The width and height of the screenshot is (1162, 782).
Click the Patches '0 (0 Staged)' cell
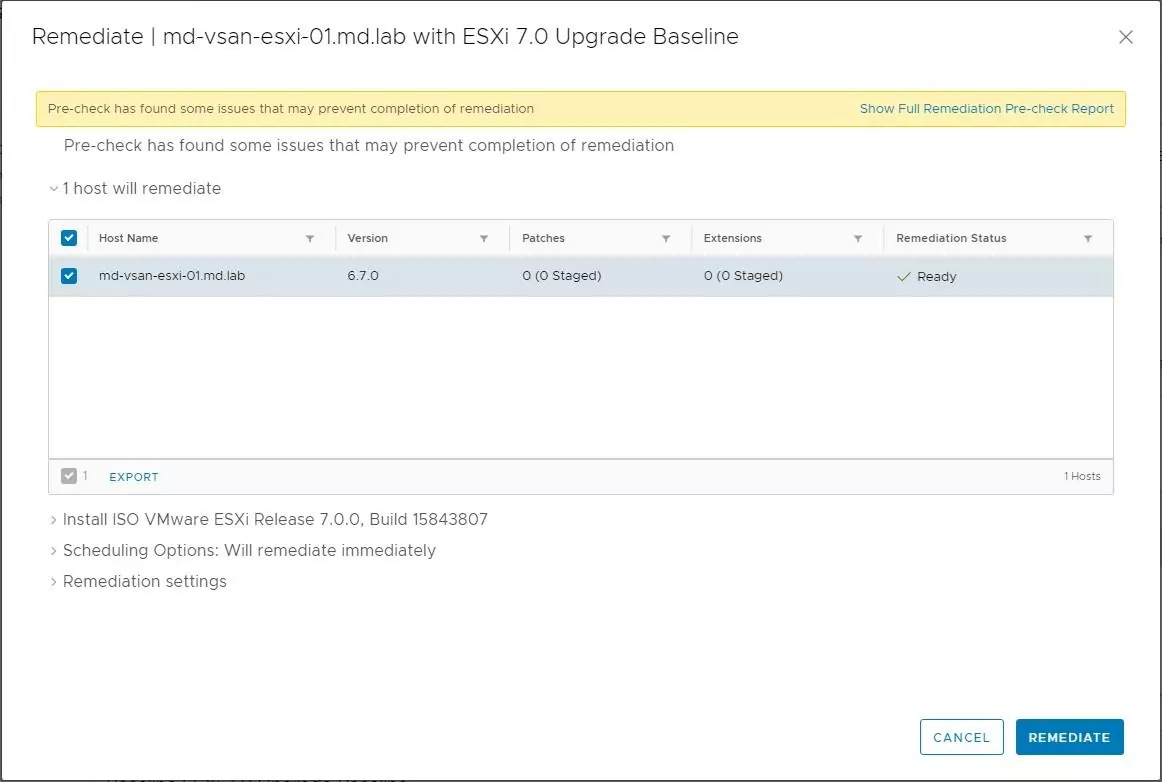point(562,276)
